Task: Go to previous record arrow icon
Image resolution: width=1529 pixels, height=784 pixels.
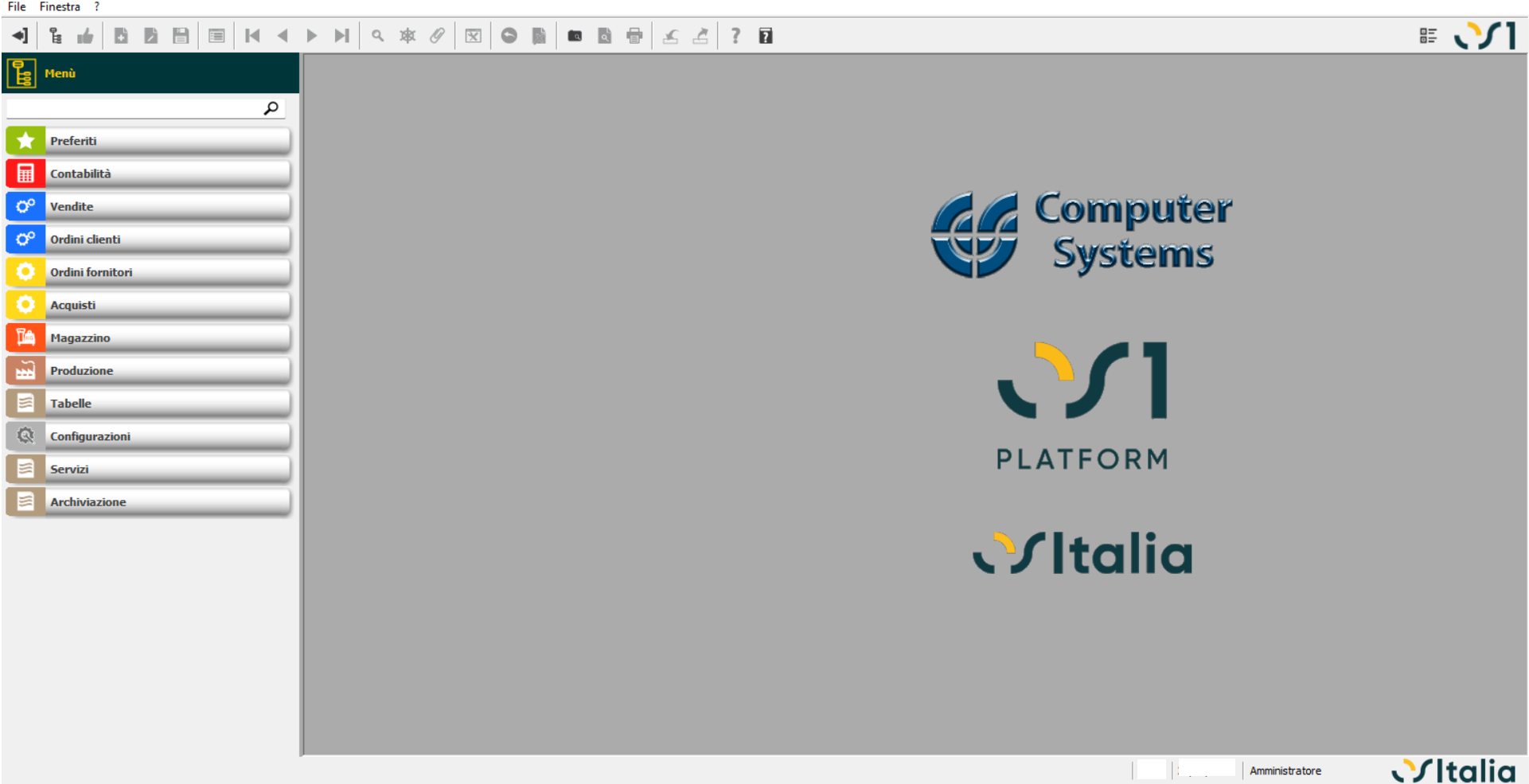Action: [283, 36]
